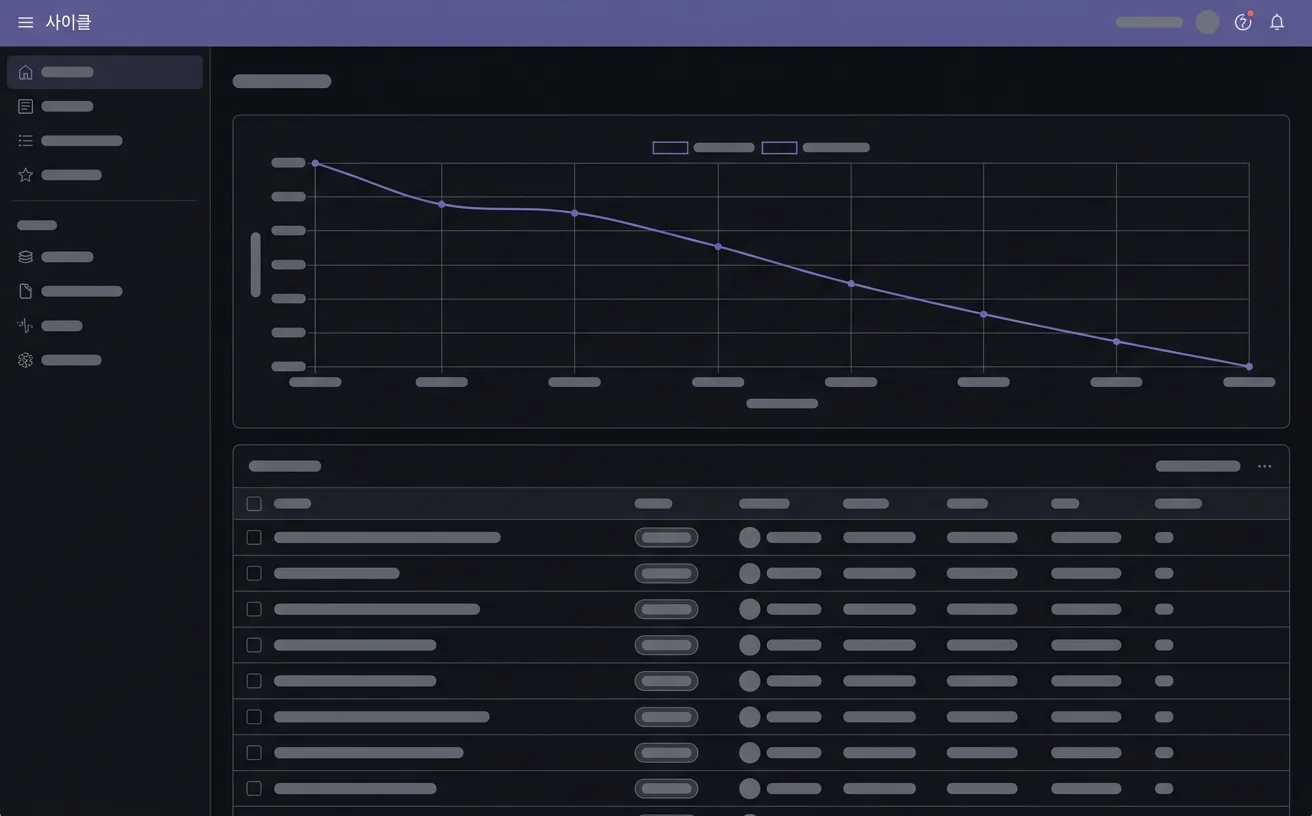Click the first data point on line chart

point(315,163)
